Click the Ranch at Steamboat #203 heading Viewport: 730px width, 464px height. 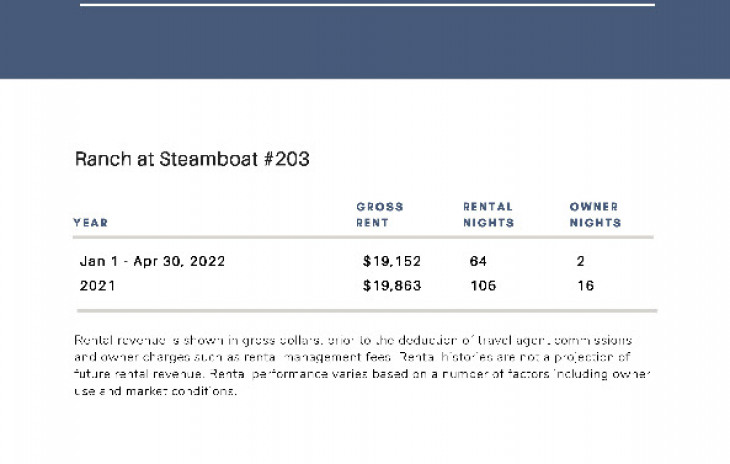(x=192, y=159)
